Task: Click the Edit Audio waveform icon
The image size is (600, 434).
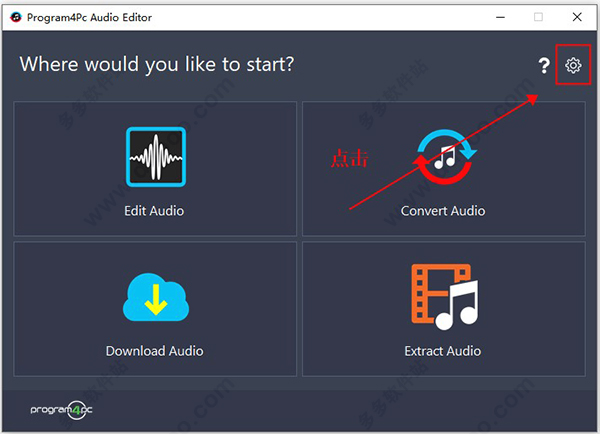Action: [156, 157]
